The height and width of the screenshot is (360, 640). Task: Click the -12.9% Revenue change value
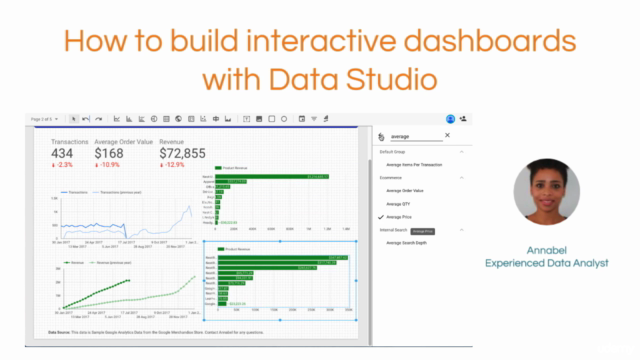coord(172,165)
